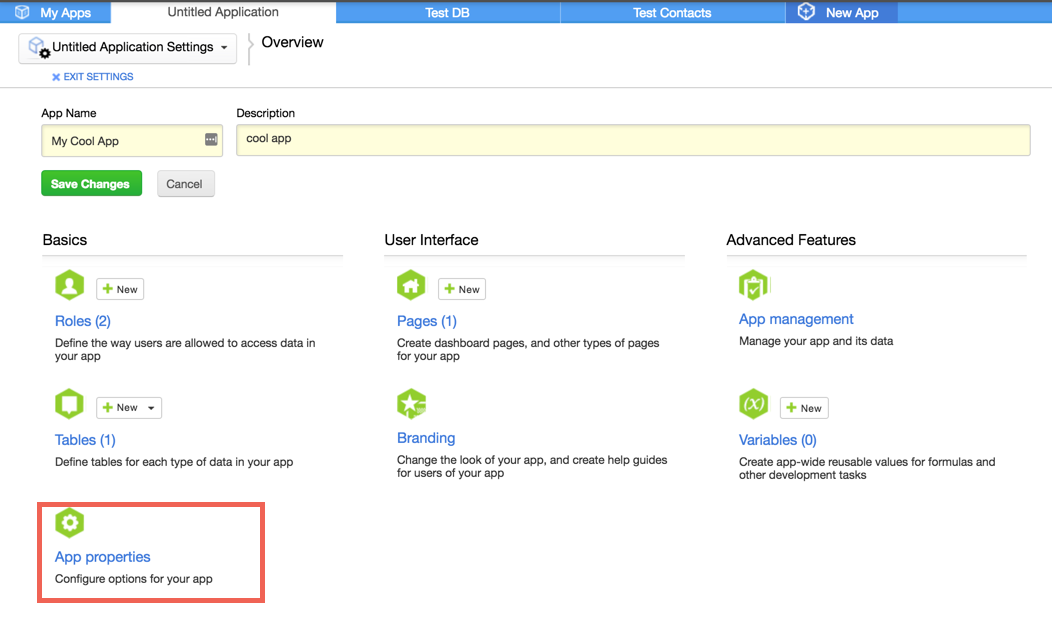Click the Roles hexagon icon
Screen dimensions: 1052x637
[69, 284]
